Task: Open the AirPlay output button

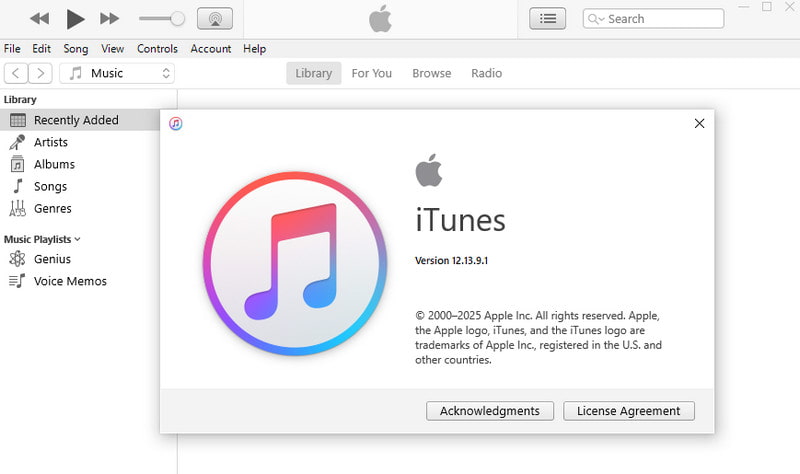Action: click(215, 19)
